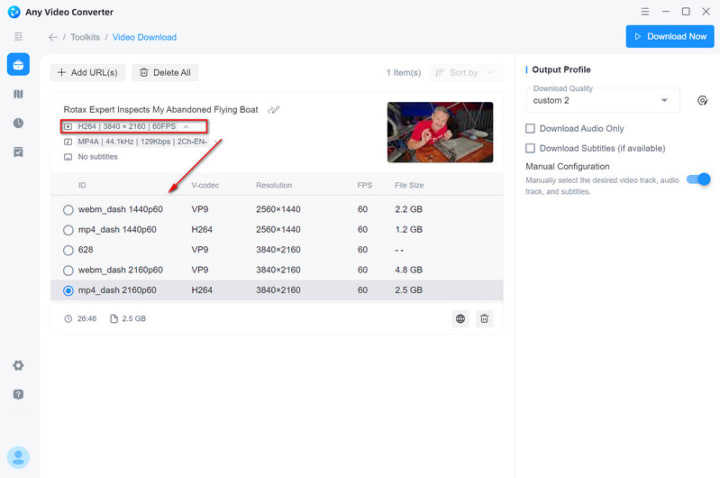The width and height of the screenshot is (720, 478).
Task: Open the Download Quality custom 2 dropdown
Action: 602,100
